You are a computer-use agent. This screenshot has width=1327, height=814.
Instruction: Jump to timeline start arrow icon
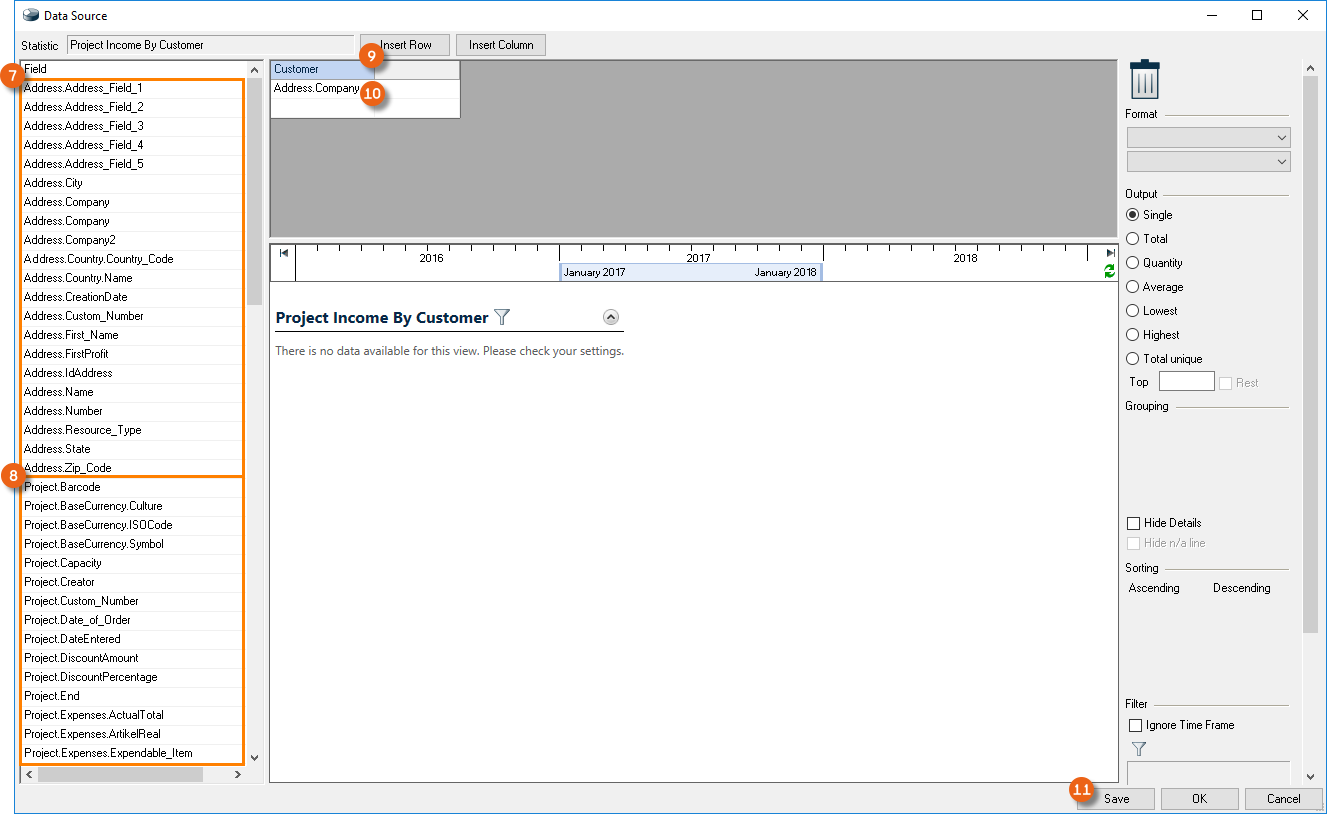pos(284,253)
